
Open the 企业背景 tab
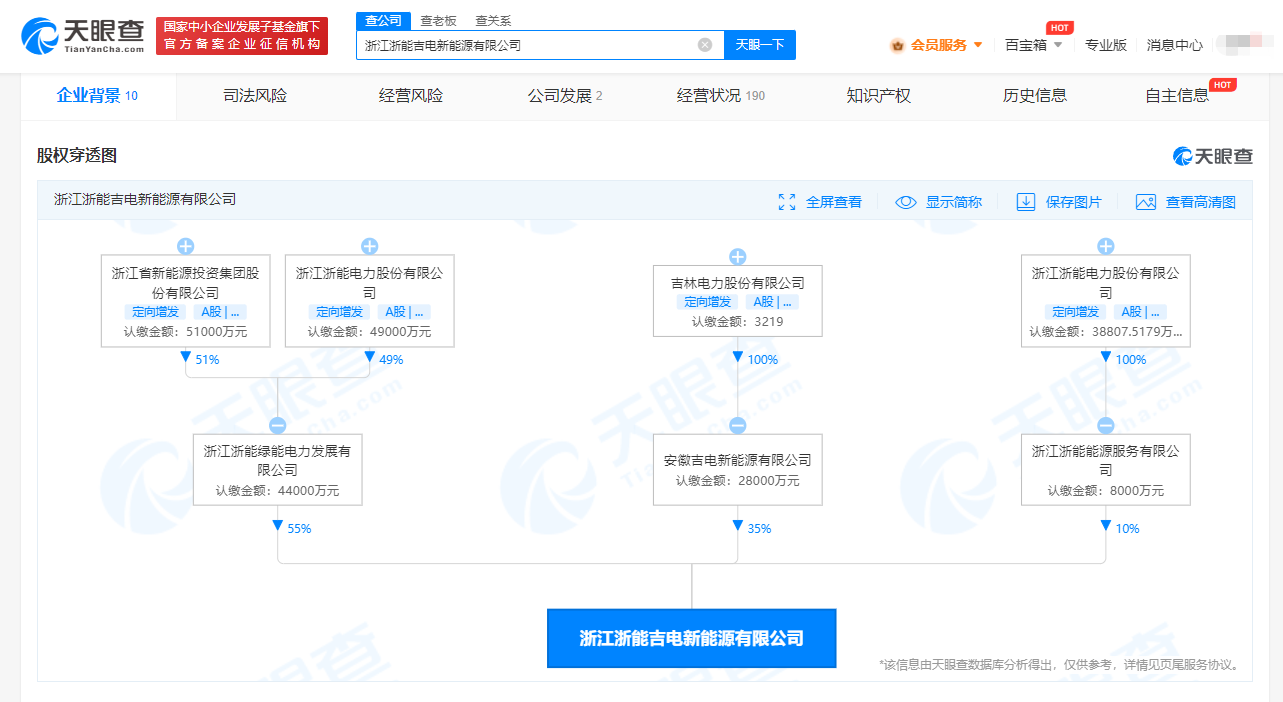(x=98, y=96)
